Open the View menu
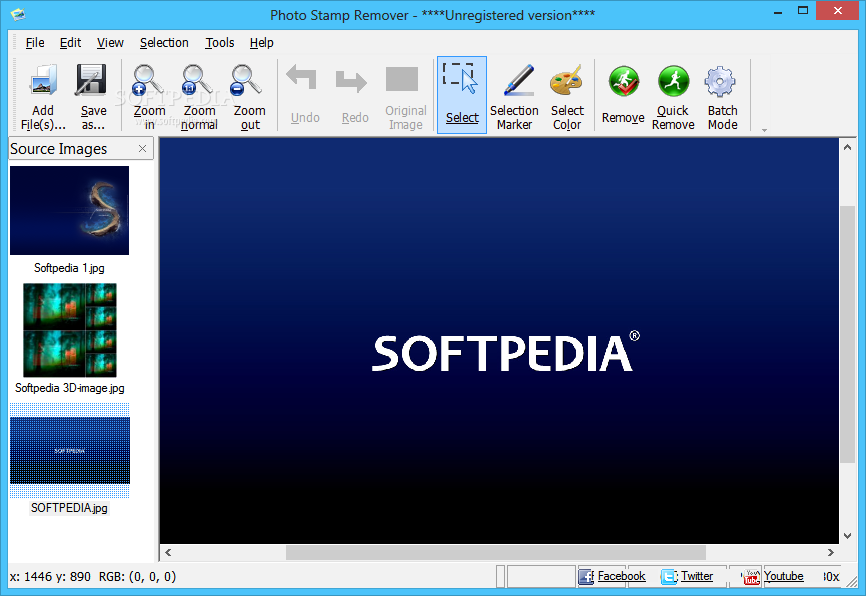 pyautogui.click(x=110, y=43)
